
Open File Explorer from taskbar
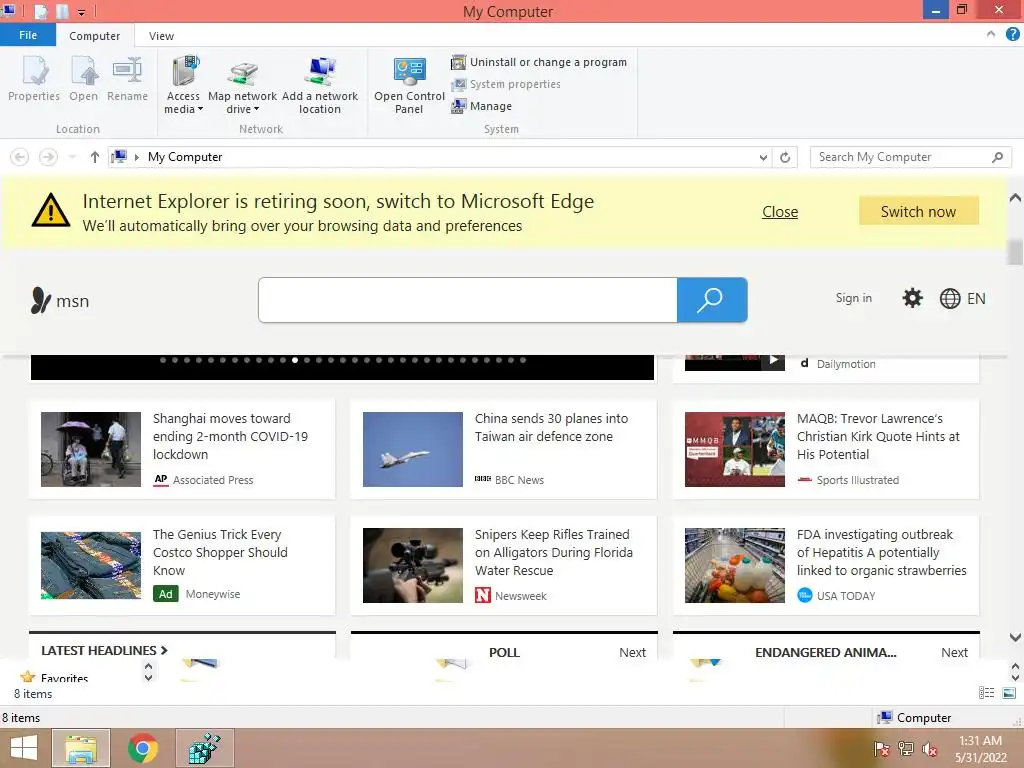81,748
